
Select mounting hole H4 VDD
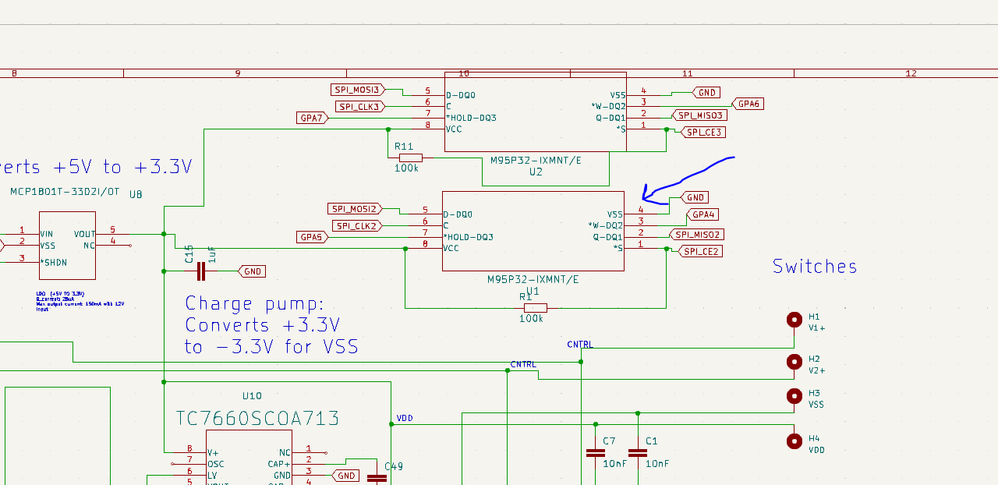[x=794, y=441]
